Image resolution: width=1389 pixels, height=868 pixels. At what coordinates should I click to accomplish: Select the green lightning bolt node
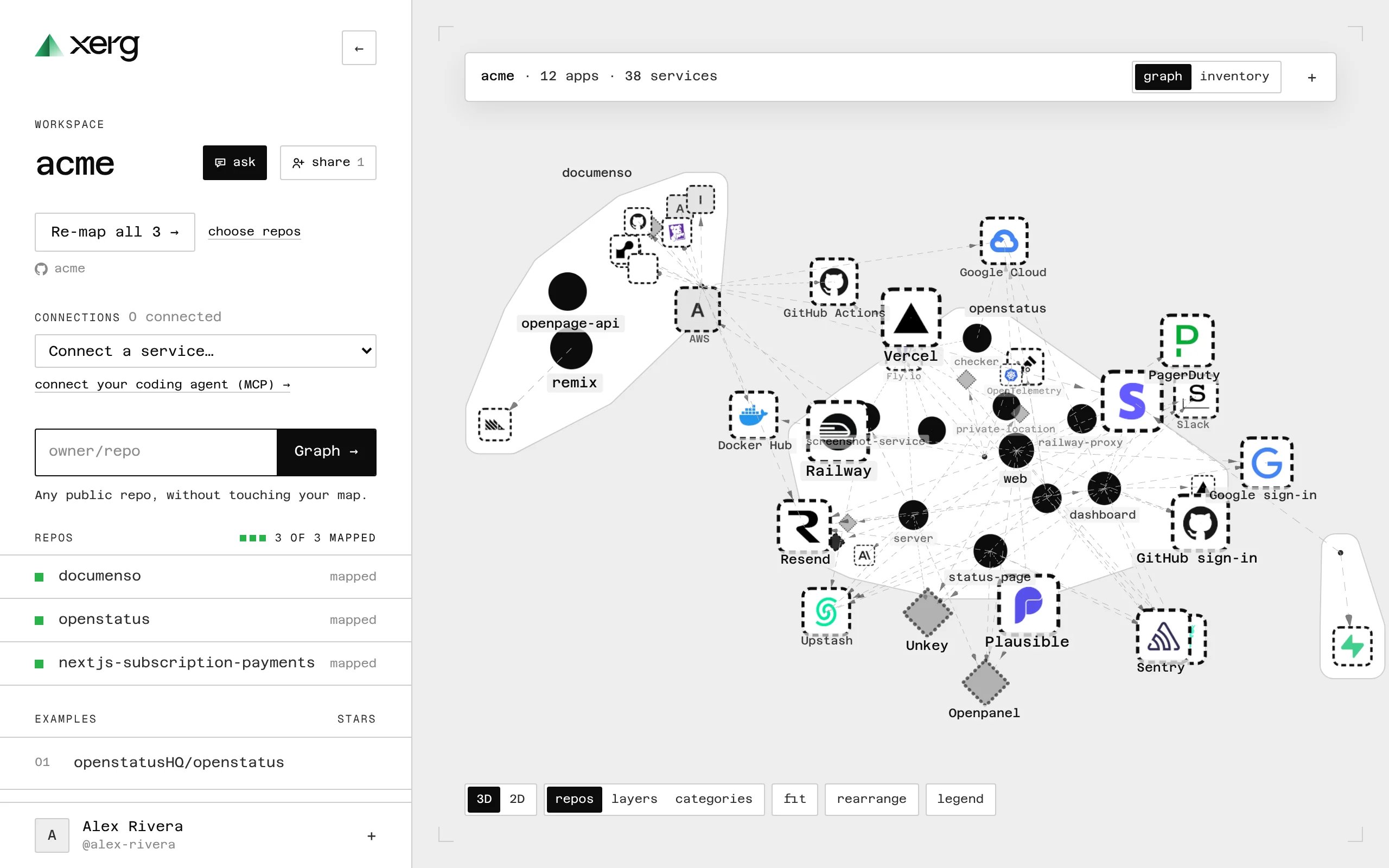click(x=1352, y=647)
